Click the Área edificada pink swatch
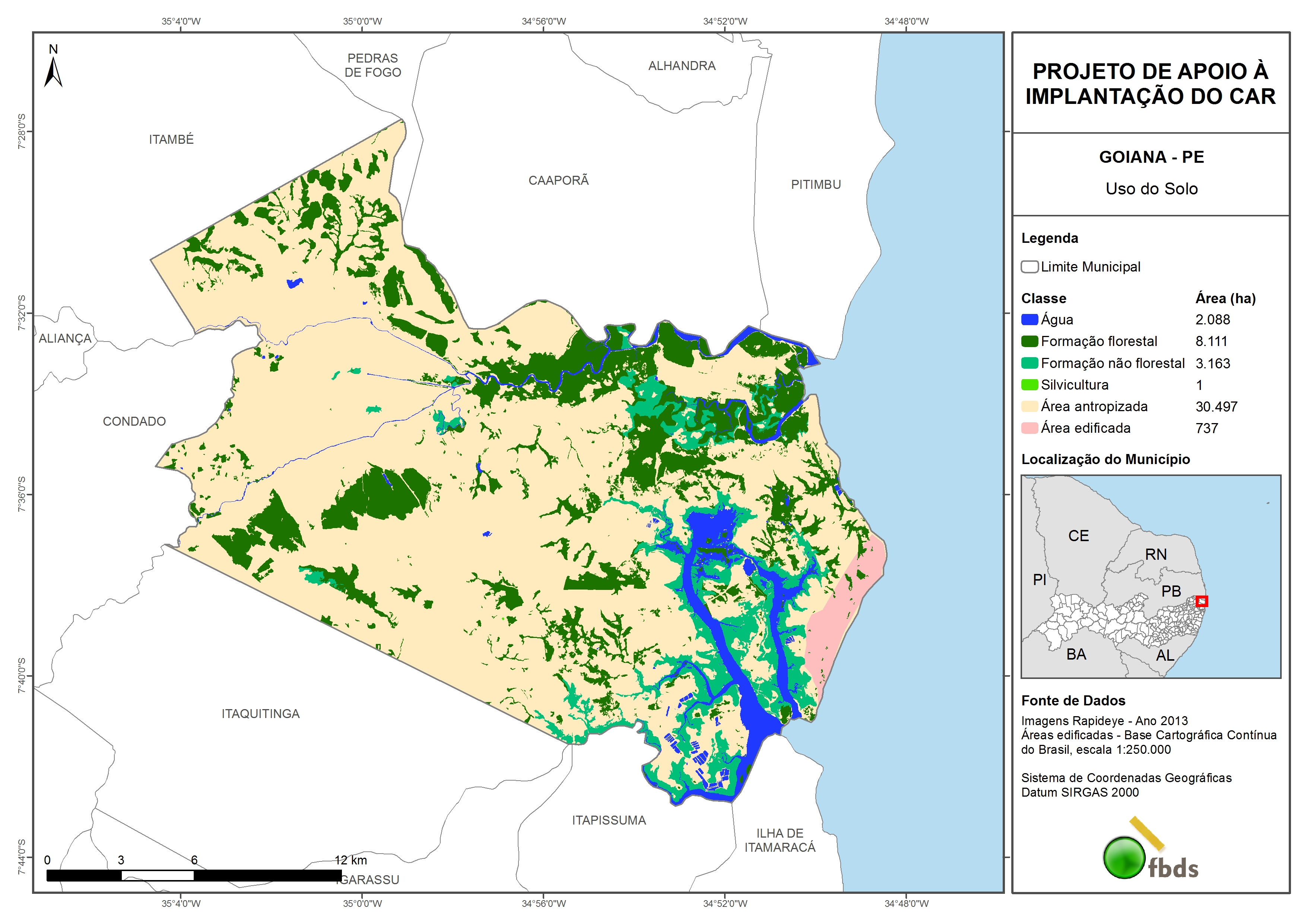1307x924 pixels. (1029, 428)
